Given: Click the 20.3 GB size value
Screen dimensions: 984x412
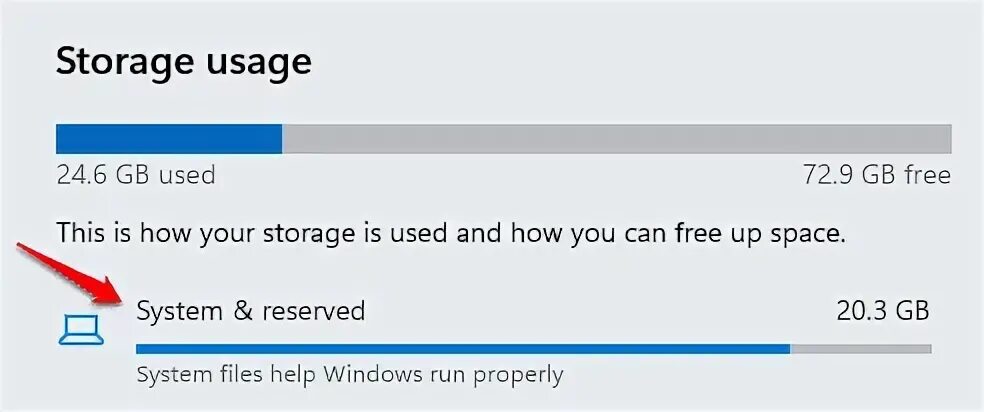Looking at the screenshot, I should tap(882, 311).
